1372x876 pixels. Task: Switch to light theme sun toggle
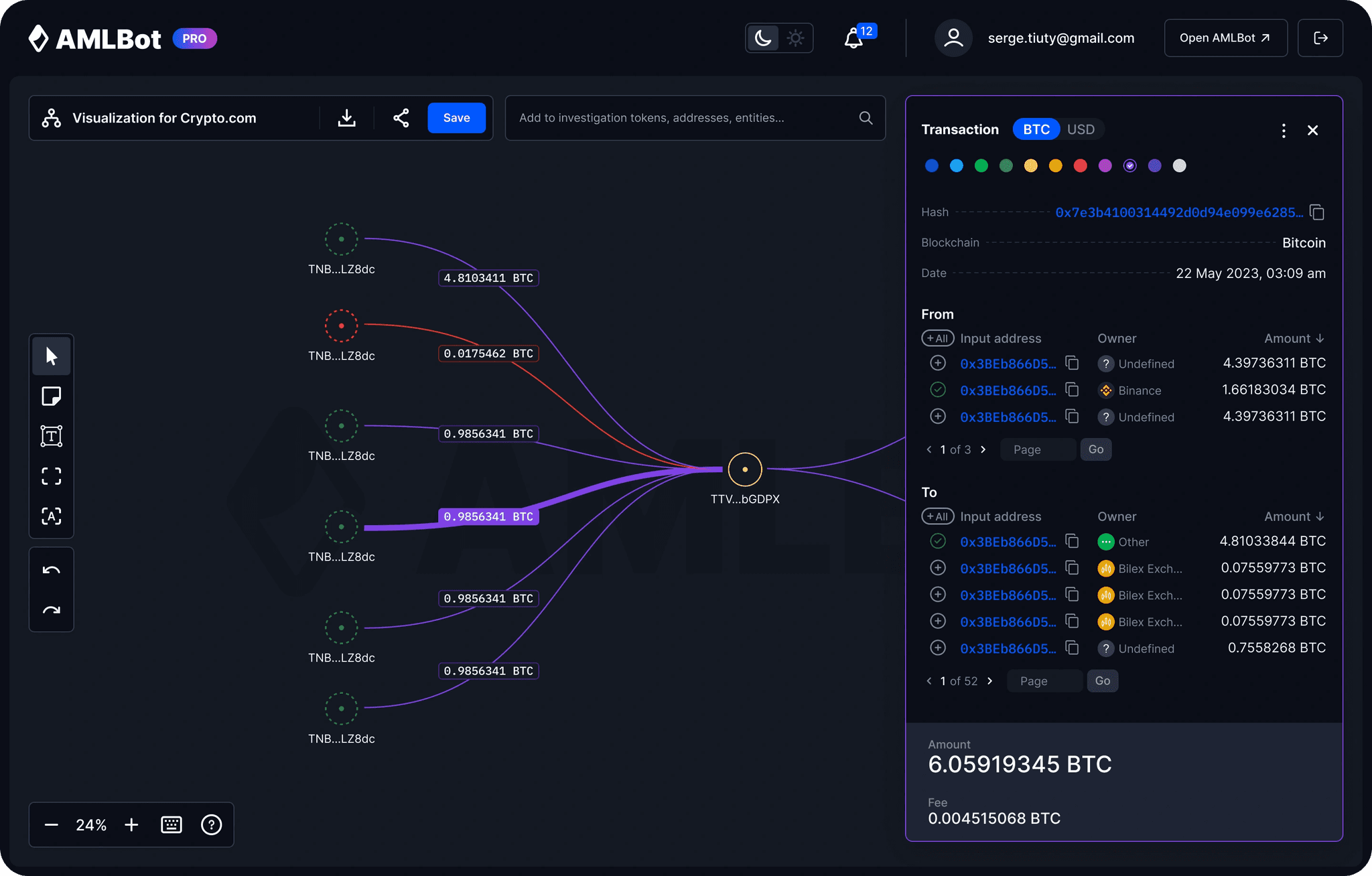(x=795, y=38)
